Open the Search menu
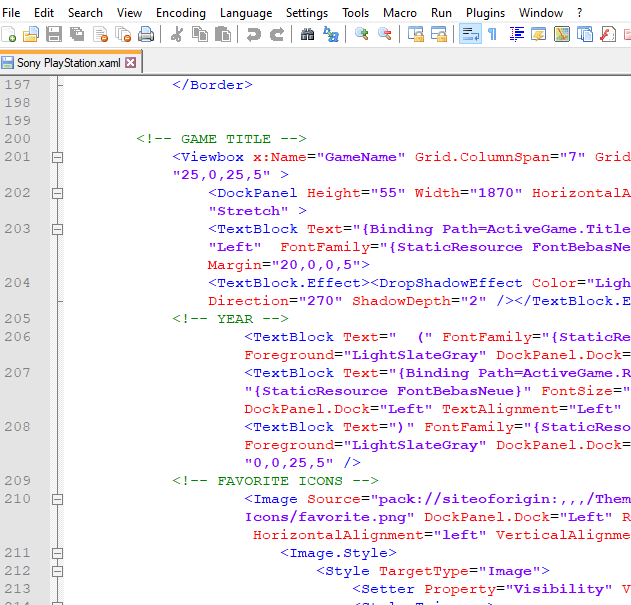Viewport: 631px width, 605px height. [85, 13]
